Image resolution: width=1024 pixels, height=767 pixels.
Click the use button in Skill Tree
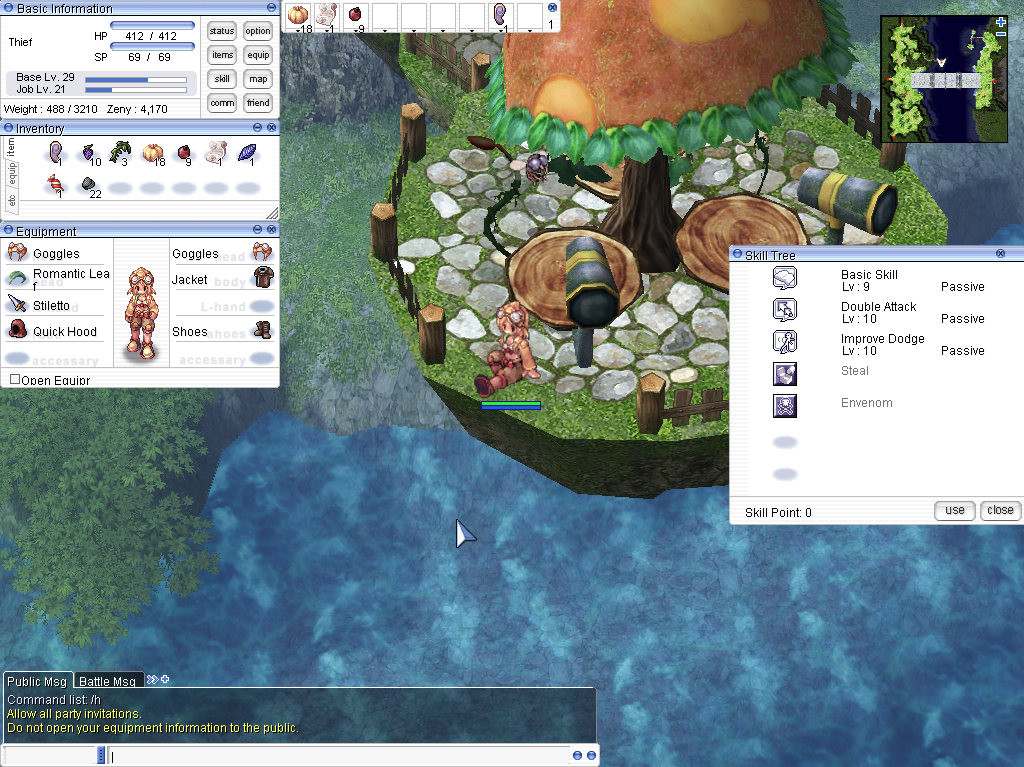(x=954, y=510)
